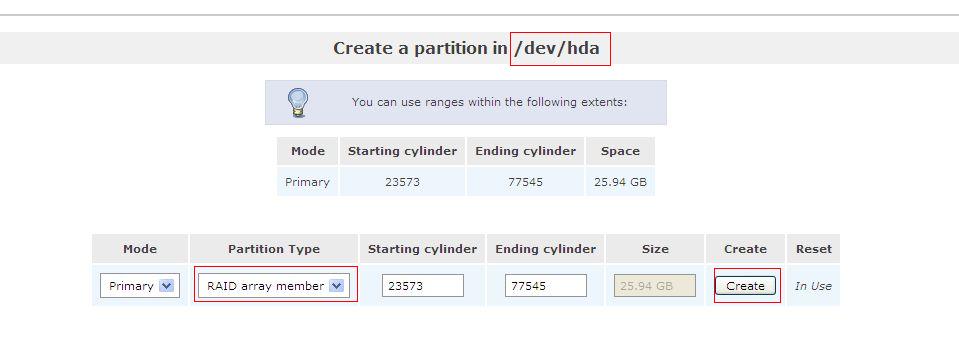Click the In Use reset text

813,285
